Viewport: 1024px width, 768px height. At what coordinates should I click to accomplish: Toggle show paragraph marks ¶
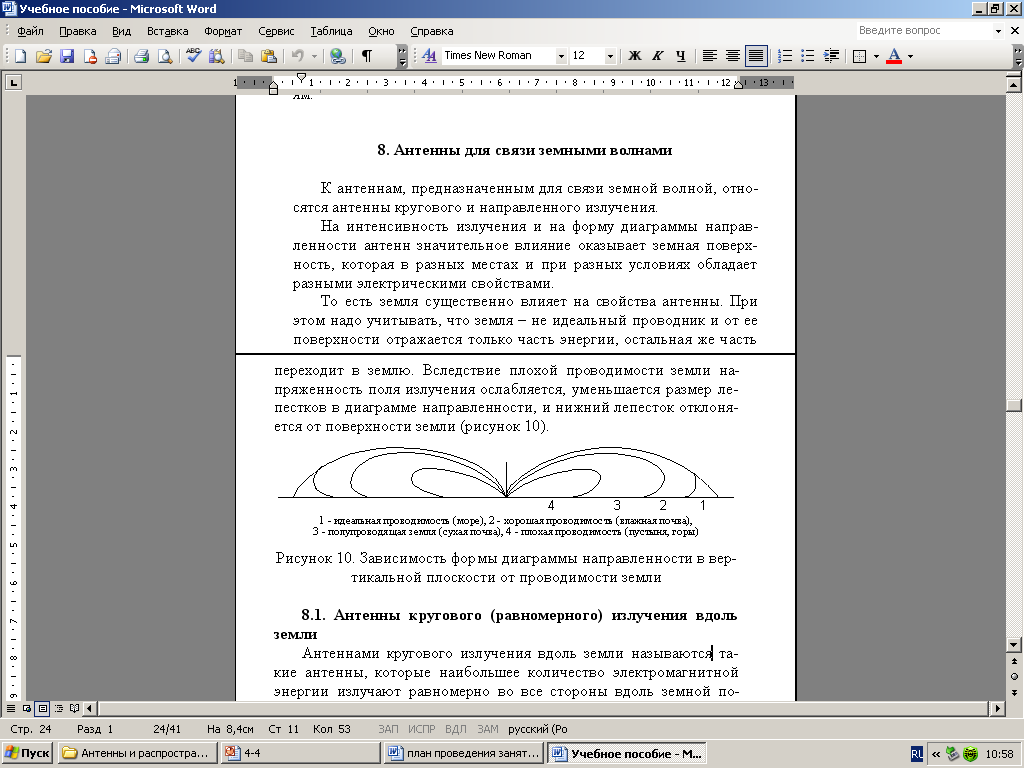click(367, 56)
